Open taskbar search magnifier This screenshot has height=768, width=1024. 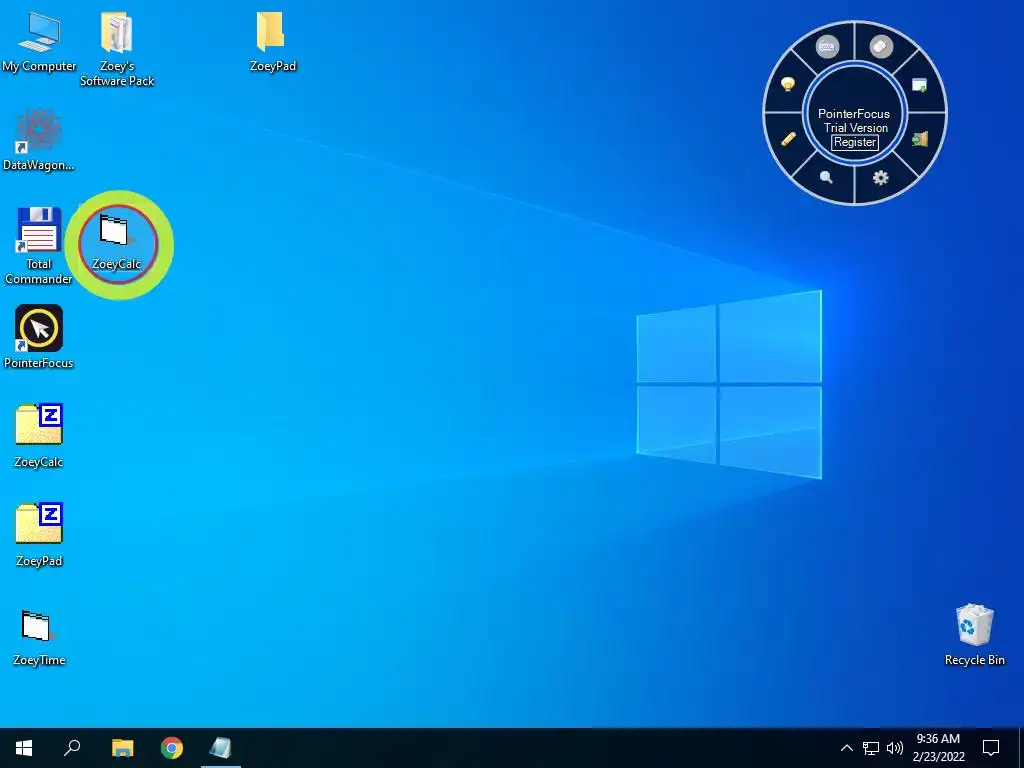click(72, 748)
